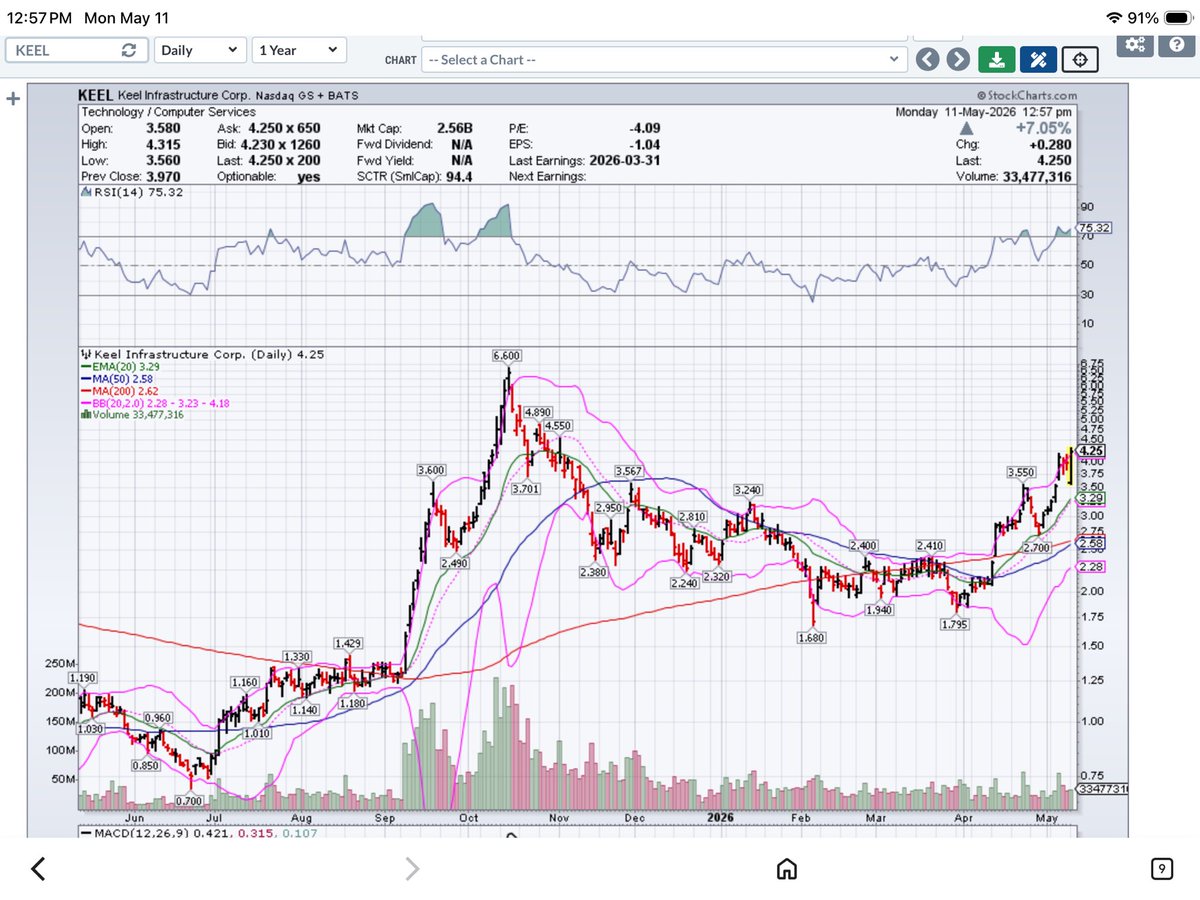Click the 1.680 low price label
Image resolution: width=1200 pixels, height=900 pixels.
click(810, 637)
